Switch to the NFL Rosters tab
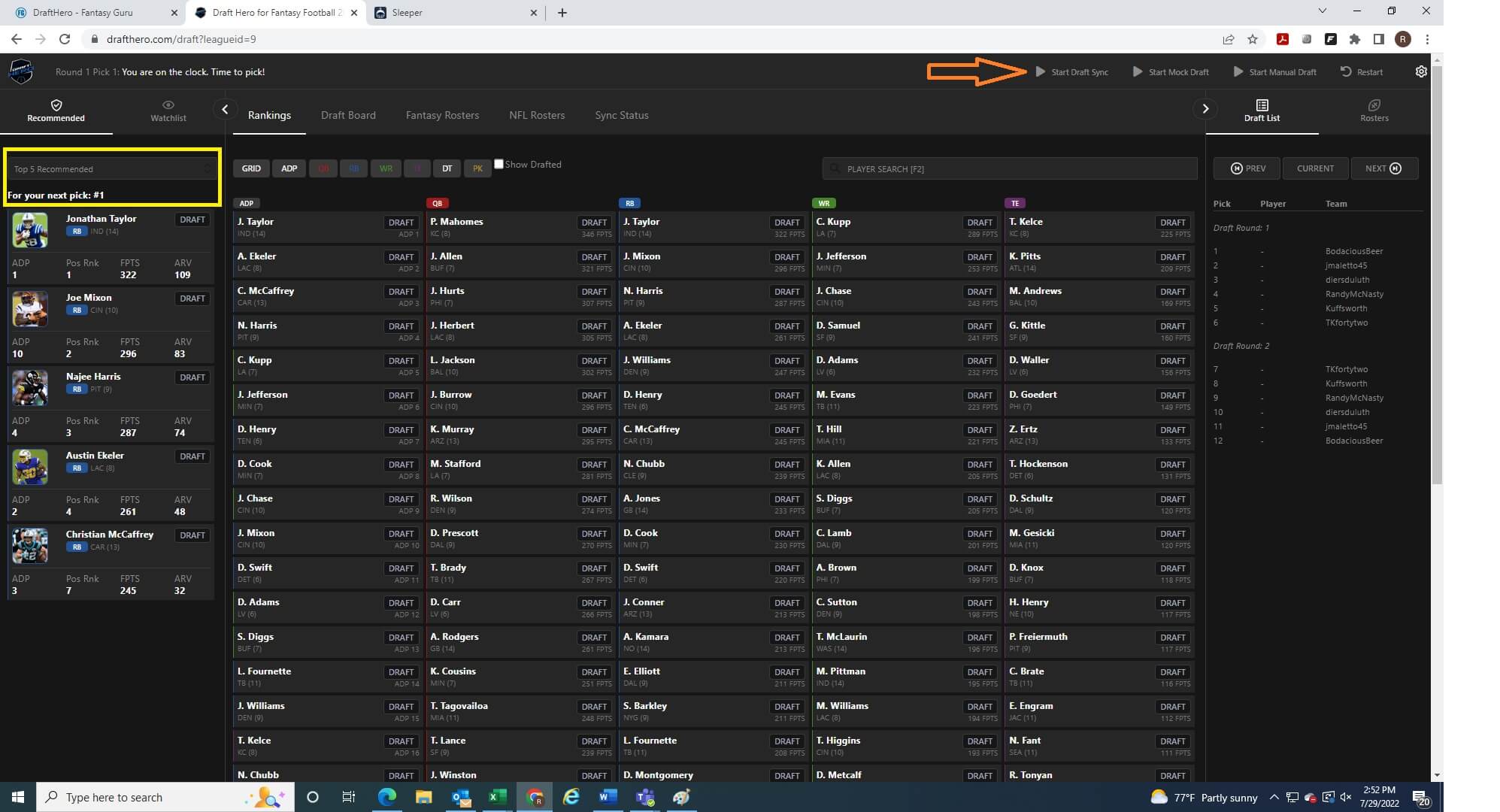The width and height of the screenshot is (1500, 812). [x=537, y=115]
